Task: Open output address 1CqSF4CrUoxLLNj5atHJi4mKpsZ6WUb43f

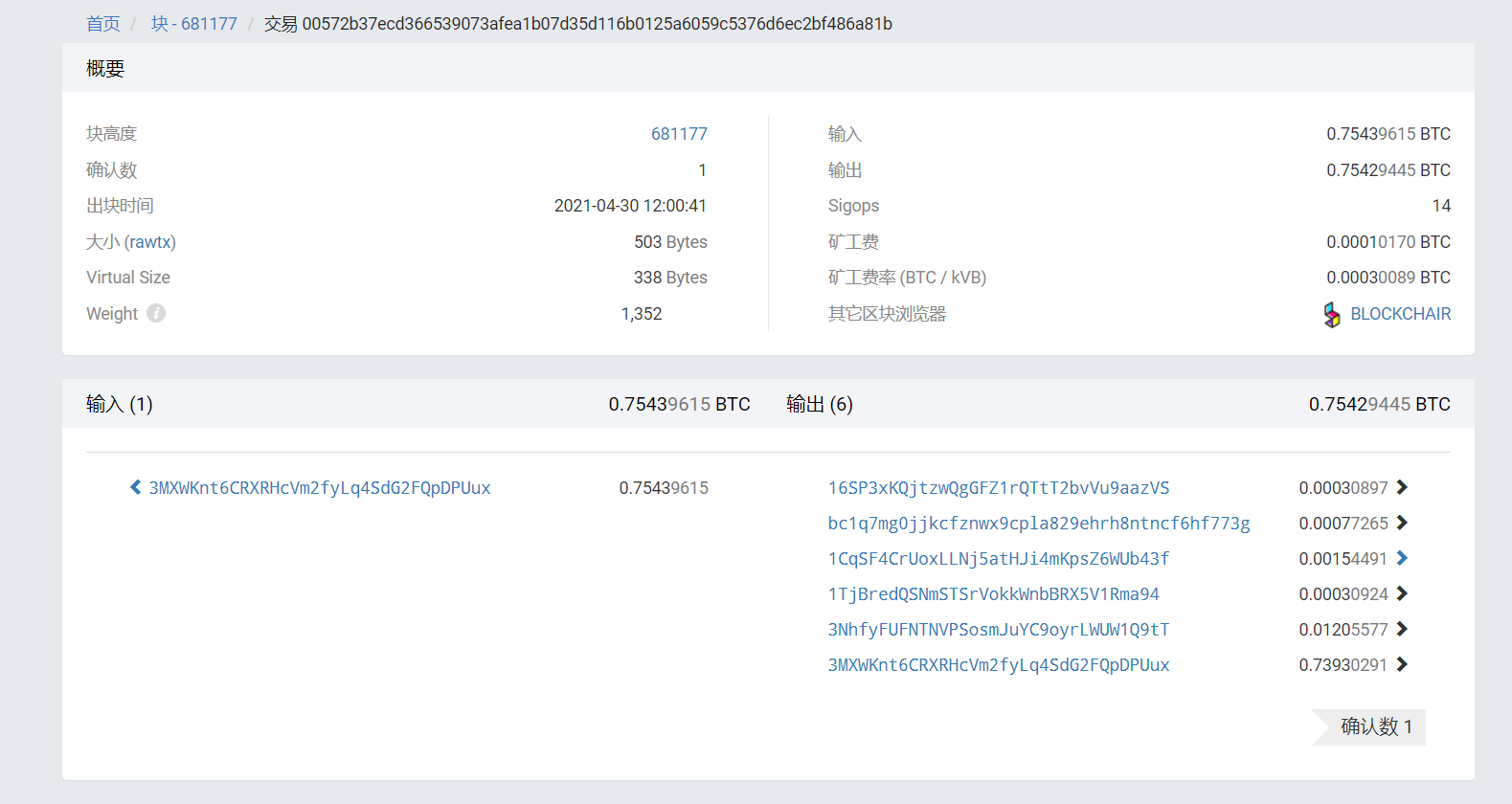Action: pos(999,559)
